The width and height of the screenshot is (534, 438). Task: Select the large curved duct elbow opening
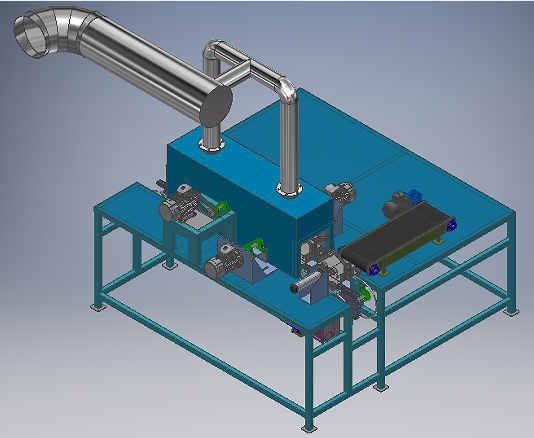[31, 36]
